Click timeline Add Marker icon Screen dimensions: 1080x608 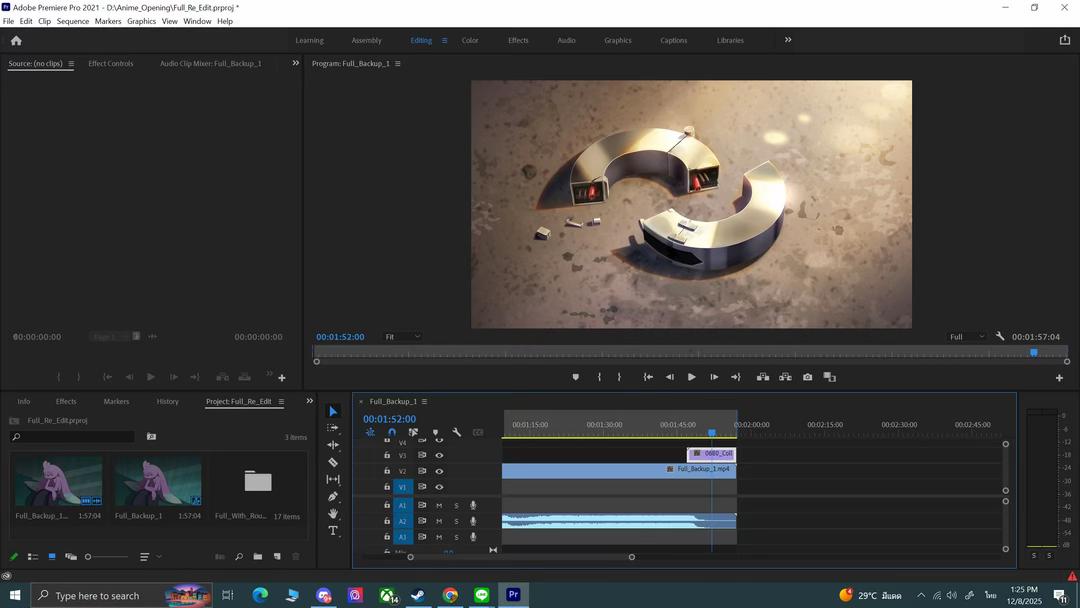(x=435, y=432)
